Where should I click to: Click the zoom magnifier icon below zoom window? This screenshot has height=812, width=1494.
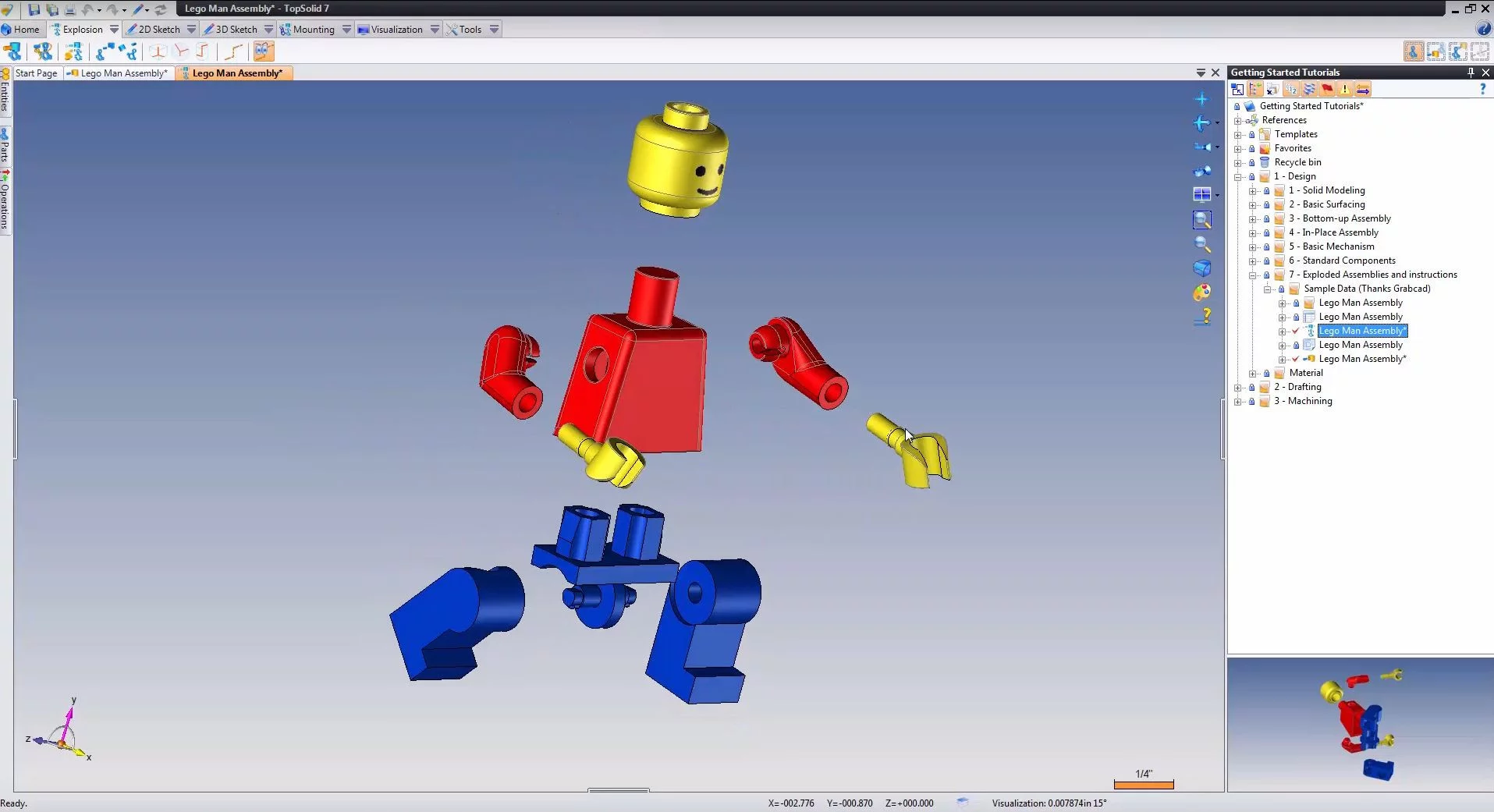pyautogui.click(x=1202, y=244)
